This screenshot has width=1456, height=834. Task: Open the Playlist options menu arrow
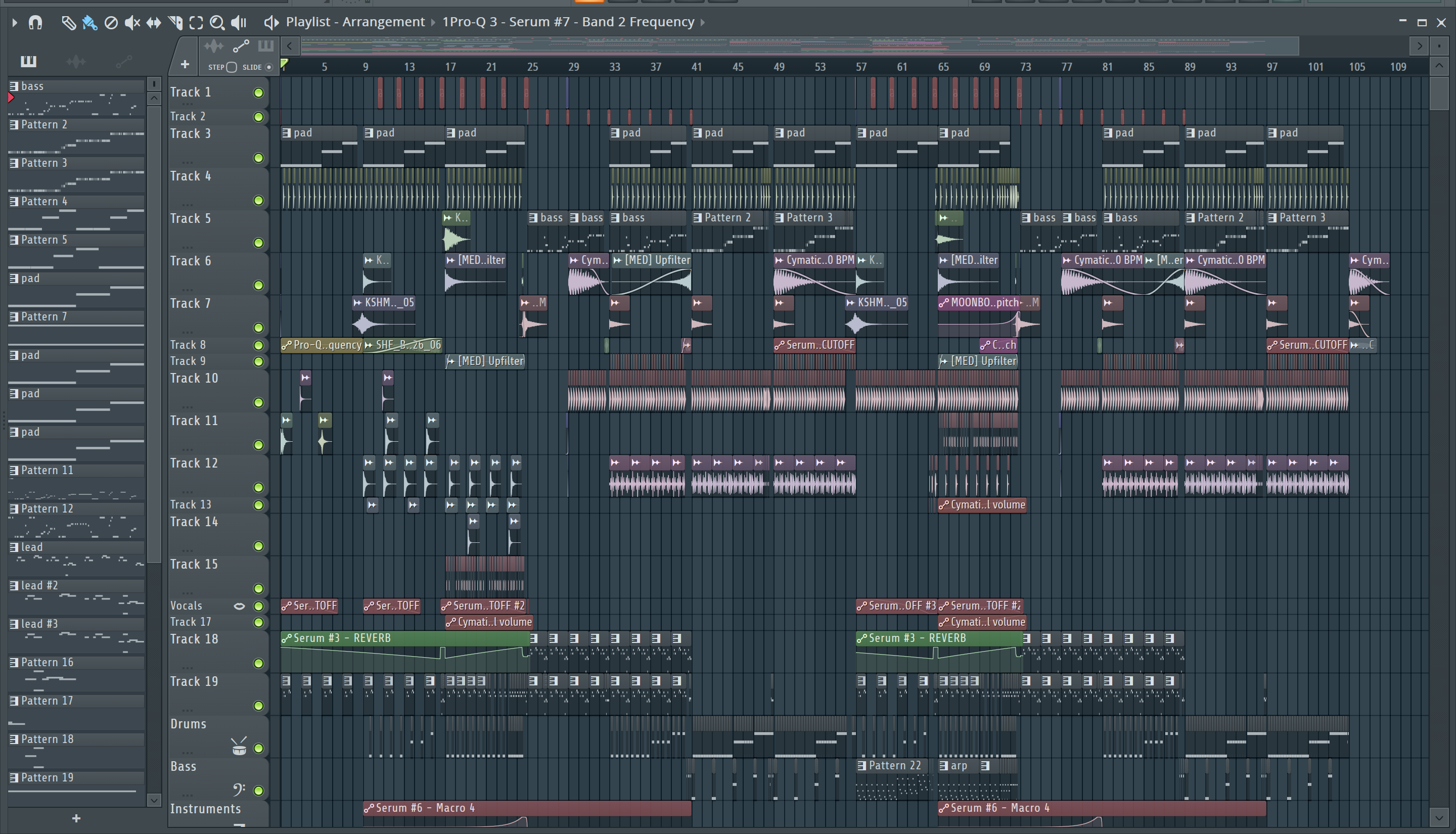14,22
